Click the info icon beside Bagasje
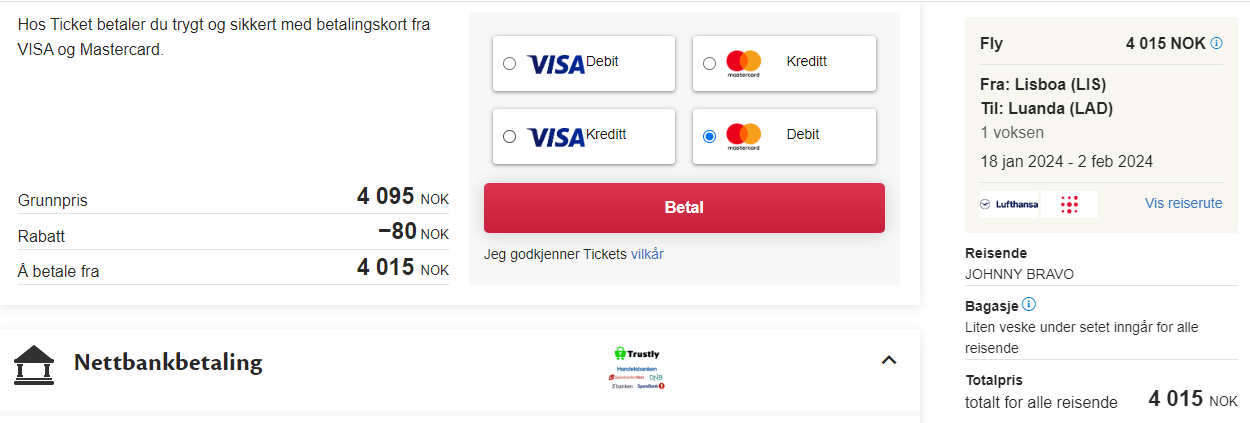 click(1029, 304)
